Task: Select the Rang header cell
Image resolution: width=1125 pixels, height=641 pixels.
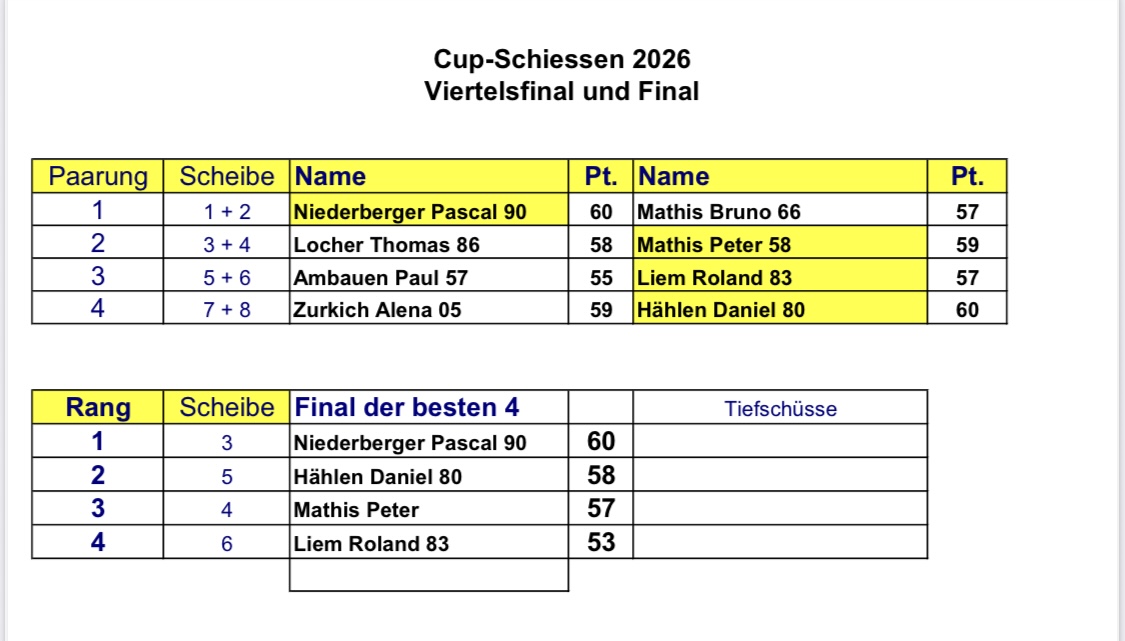Action: 98,407
